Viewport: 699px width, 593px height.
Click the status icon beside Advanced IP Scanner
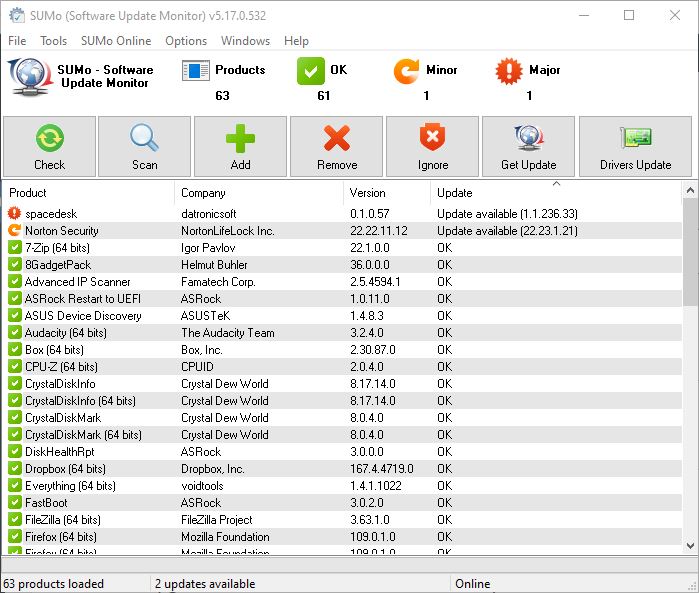pyautogui.click(x=14, y=281)
